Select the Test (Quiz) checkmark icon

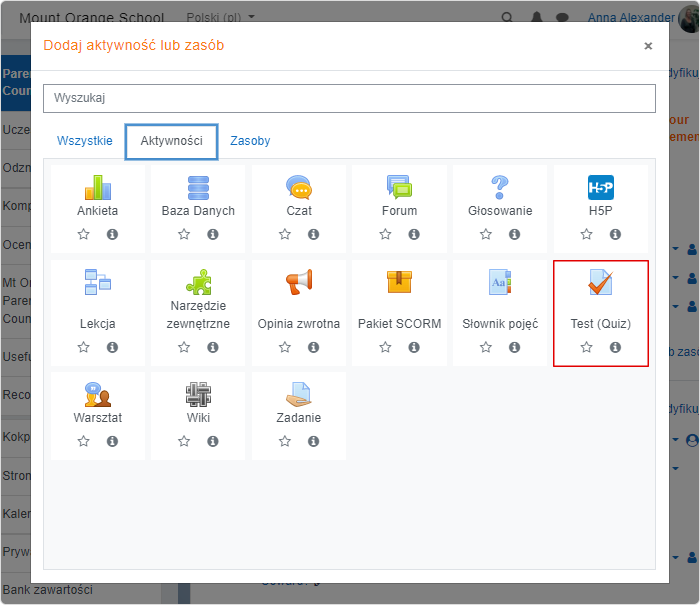coord(600,282)
